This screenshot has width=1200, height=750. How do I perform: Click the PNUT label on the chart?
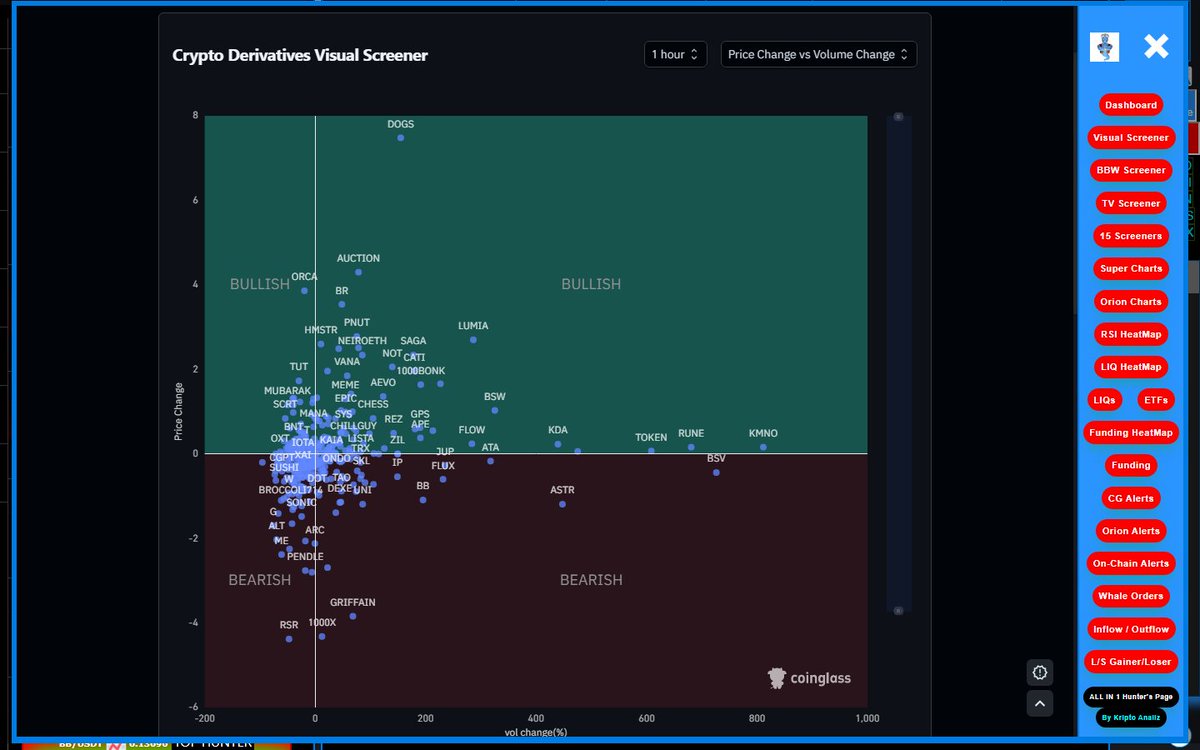[357, 323]
